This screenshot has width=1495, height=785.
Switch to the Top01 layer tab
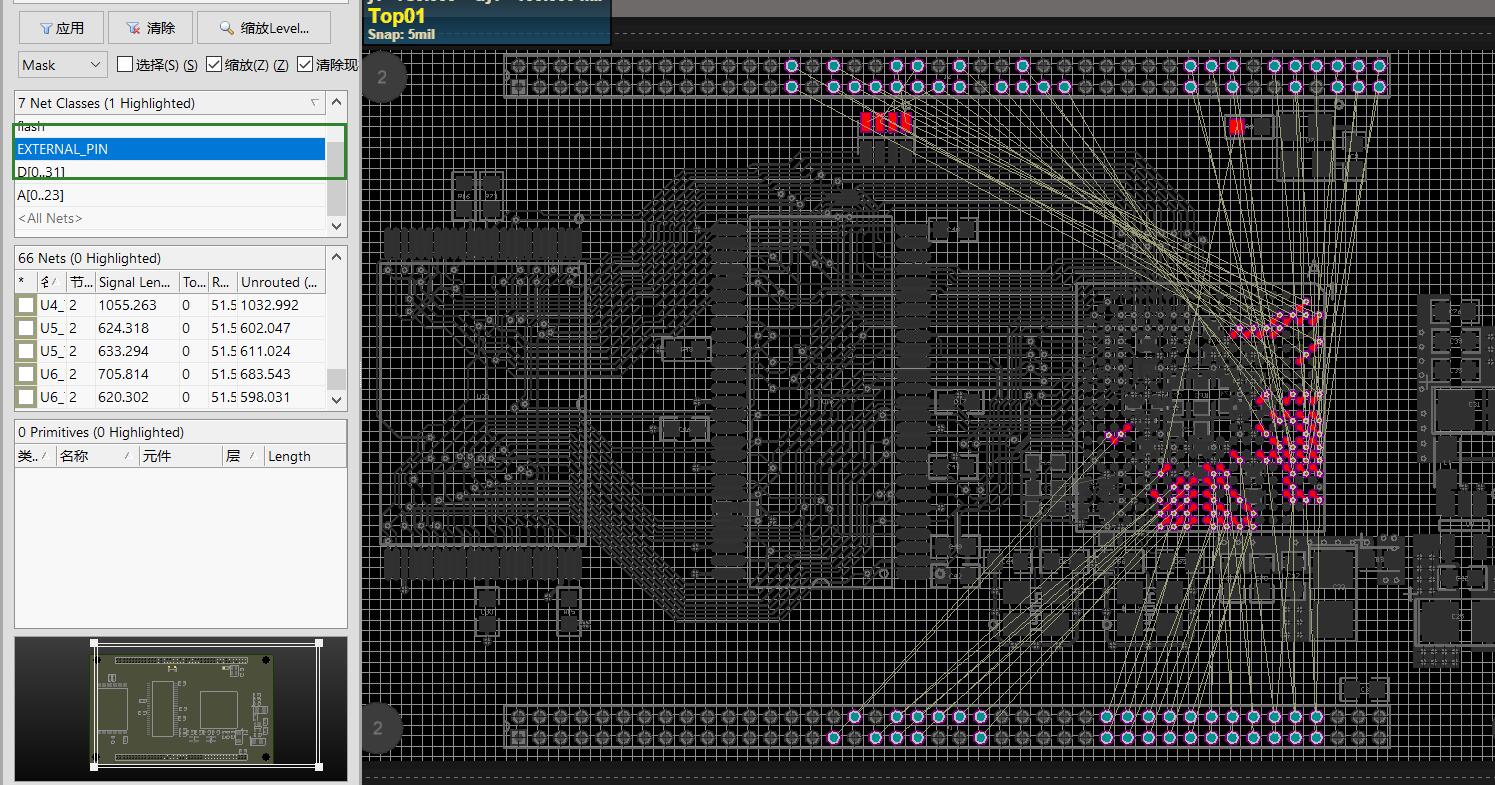tap(397, 16)
